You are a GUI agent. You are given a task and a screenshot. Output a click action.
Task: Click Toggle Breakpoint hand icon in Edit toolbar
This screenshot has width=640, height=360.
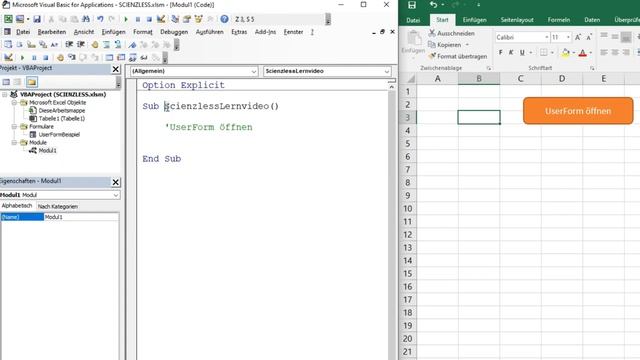[x=95, y=44]
